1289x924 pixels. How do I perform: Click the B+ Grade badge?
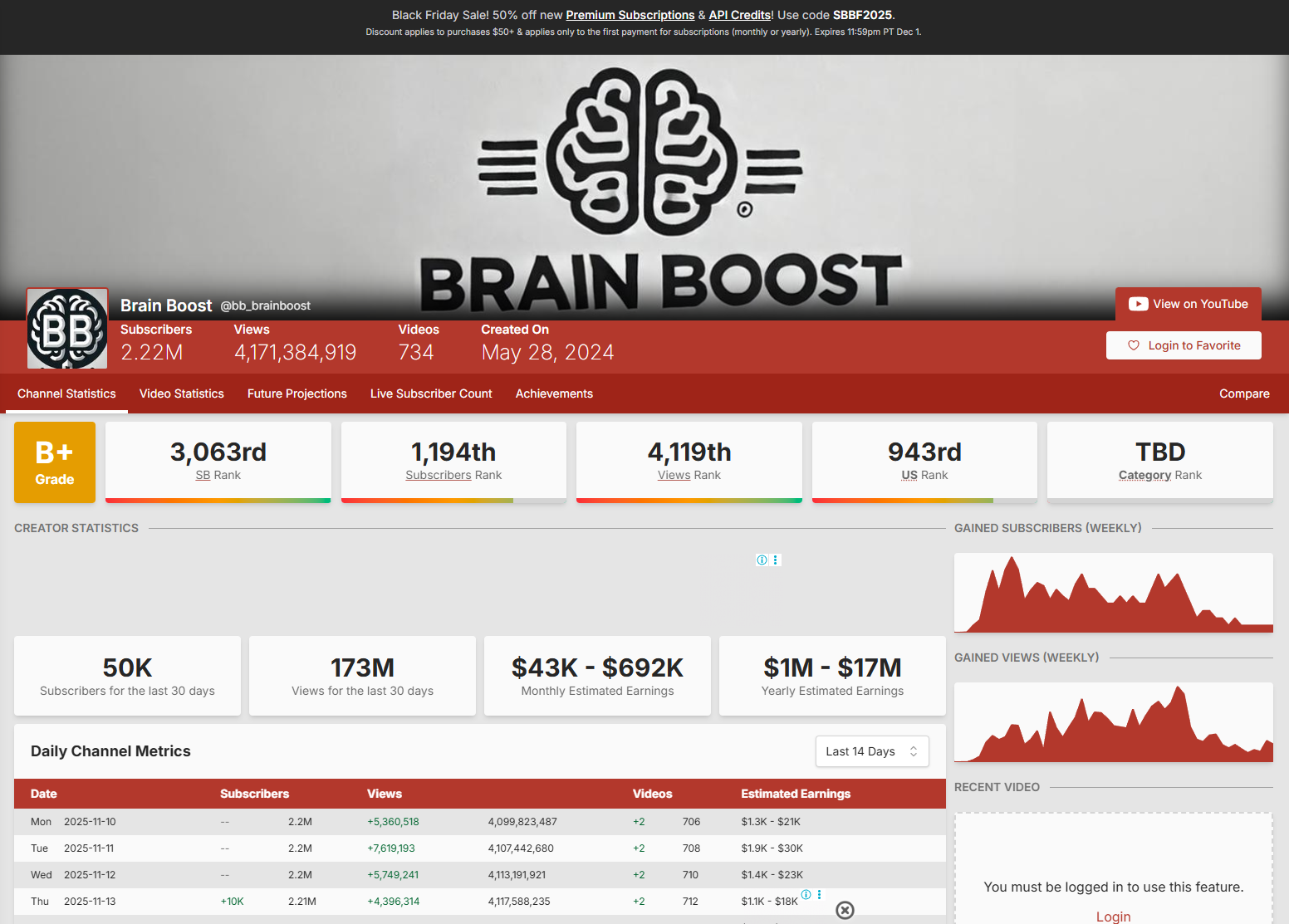coord(55,462)
